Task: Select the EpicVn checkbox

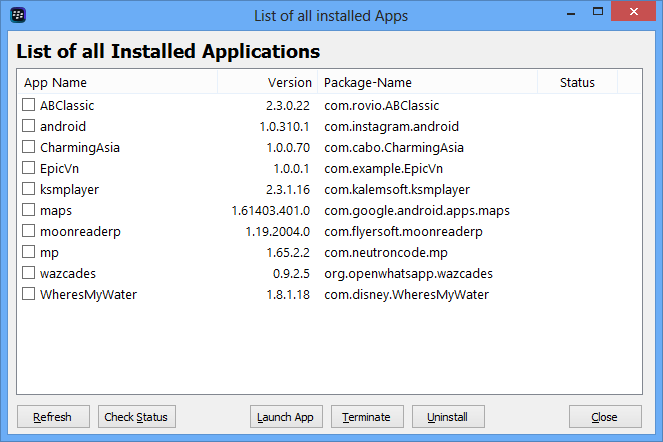Action: click(28, 167)
